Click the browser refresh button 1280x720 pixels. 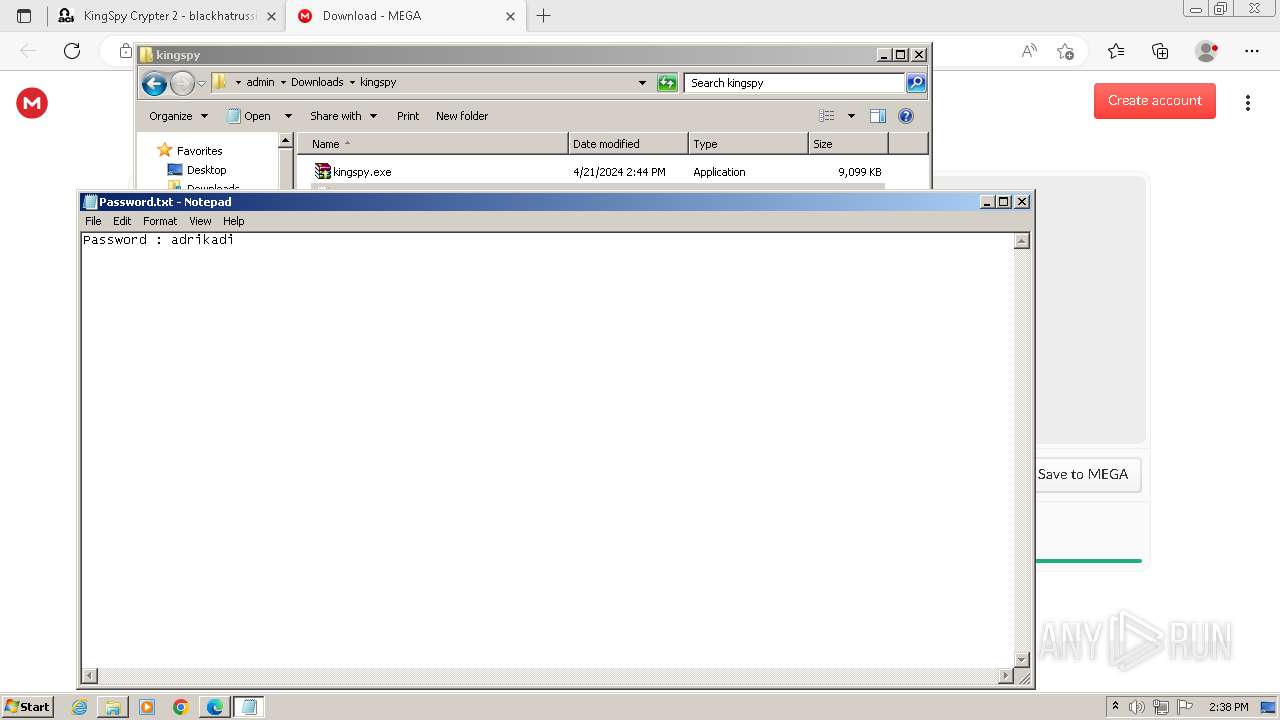tap(72, 51)
